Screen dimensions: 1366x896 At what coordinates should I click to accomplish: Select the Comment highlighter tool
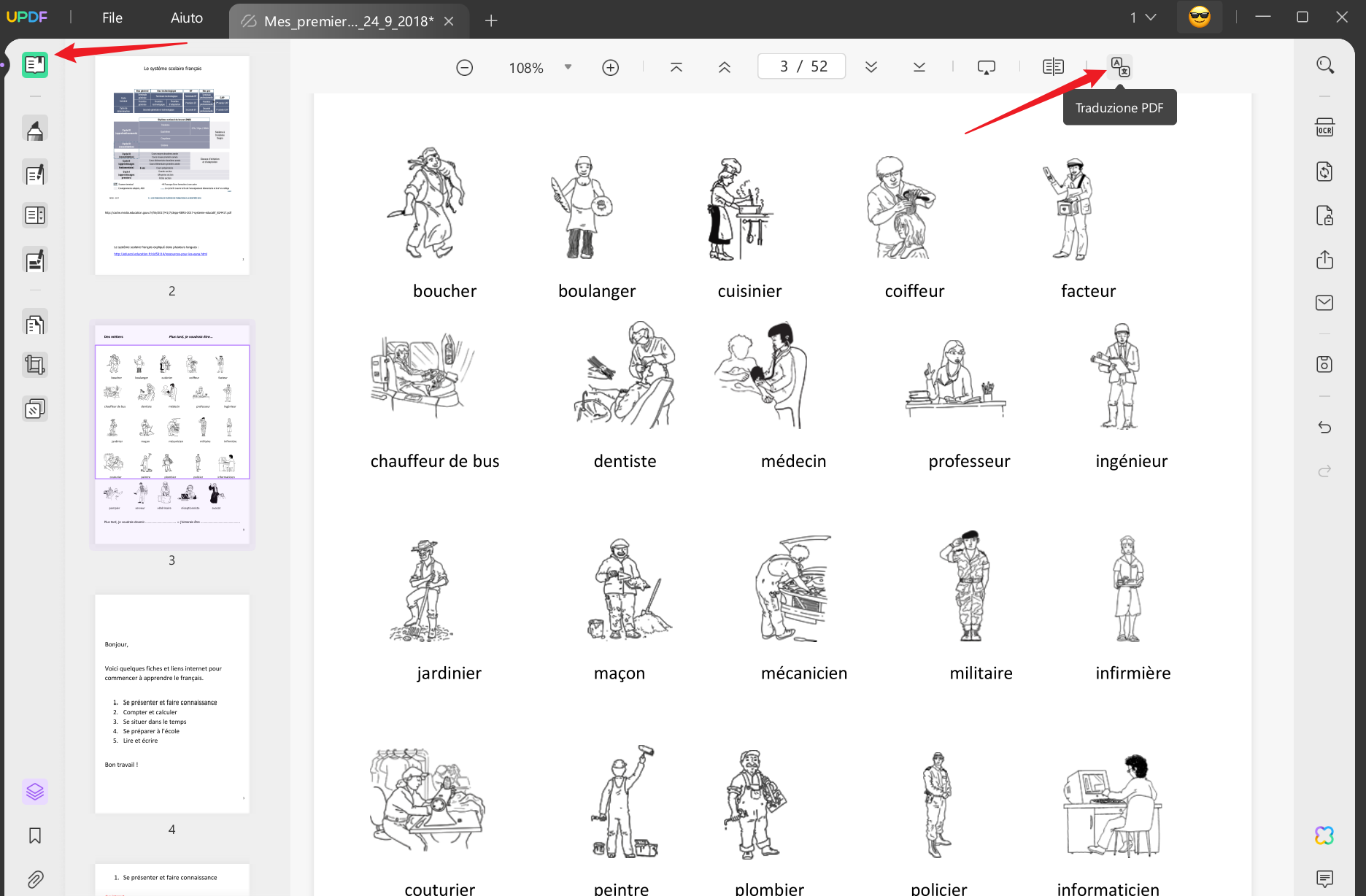[34, 131]
